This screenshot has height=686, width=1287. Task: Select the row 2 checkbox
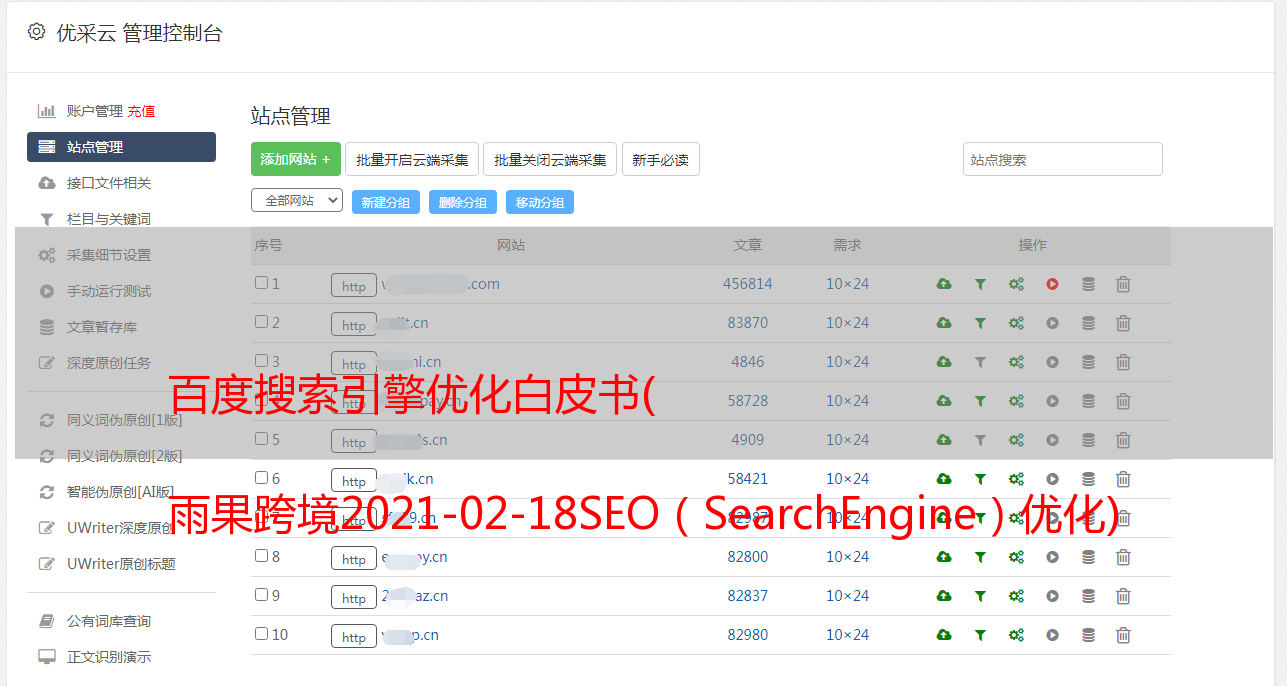(x=261, y=322)
